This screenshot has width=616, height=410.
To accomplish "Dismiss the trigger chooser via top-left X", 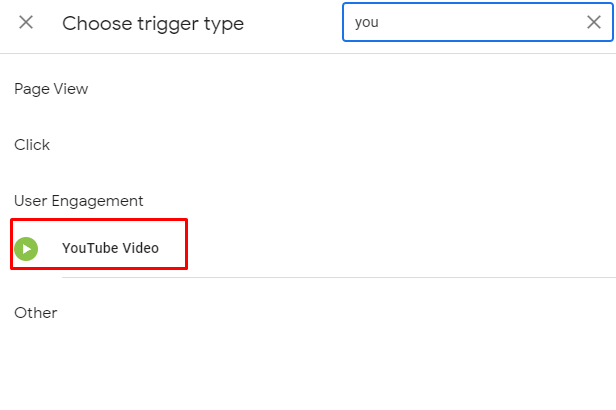I will 26,22.
